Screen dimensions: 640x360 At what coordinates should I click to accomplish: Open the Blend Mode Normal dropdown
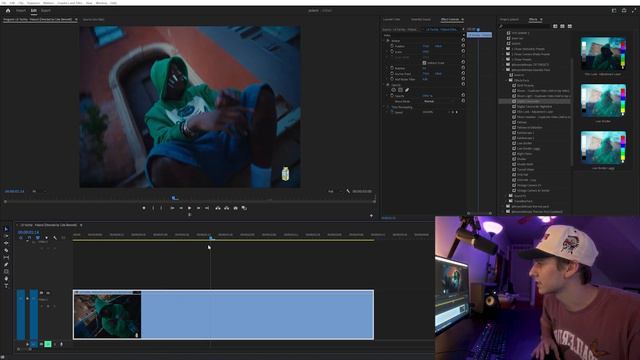439,101
